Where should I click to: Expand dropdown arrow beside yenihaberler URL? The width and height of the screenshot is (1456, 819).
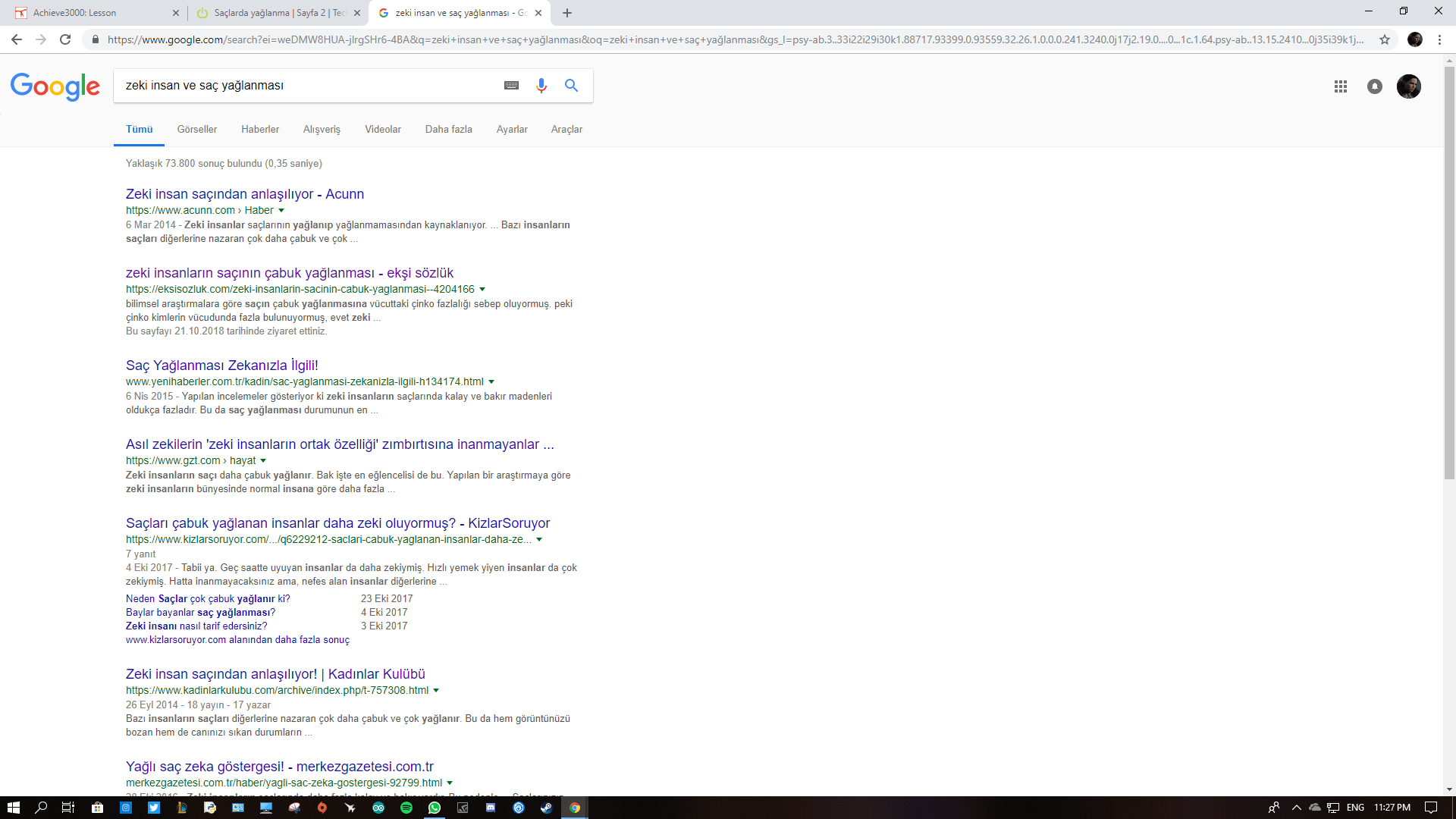[x=491, y=382]
